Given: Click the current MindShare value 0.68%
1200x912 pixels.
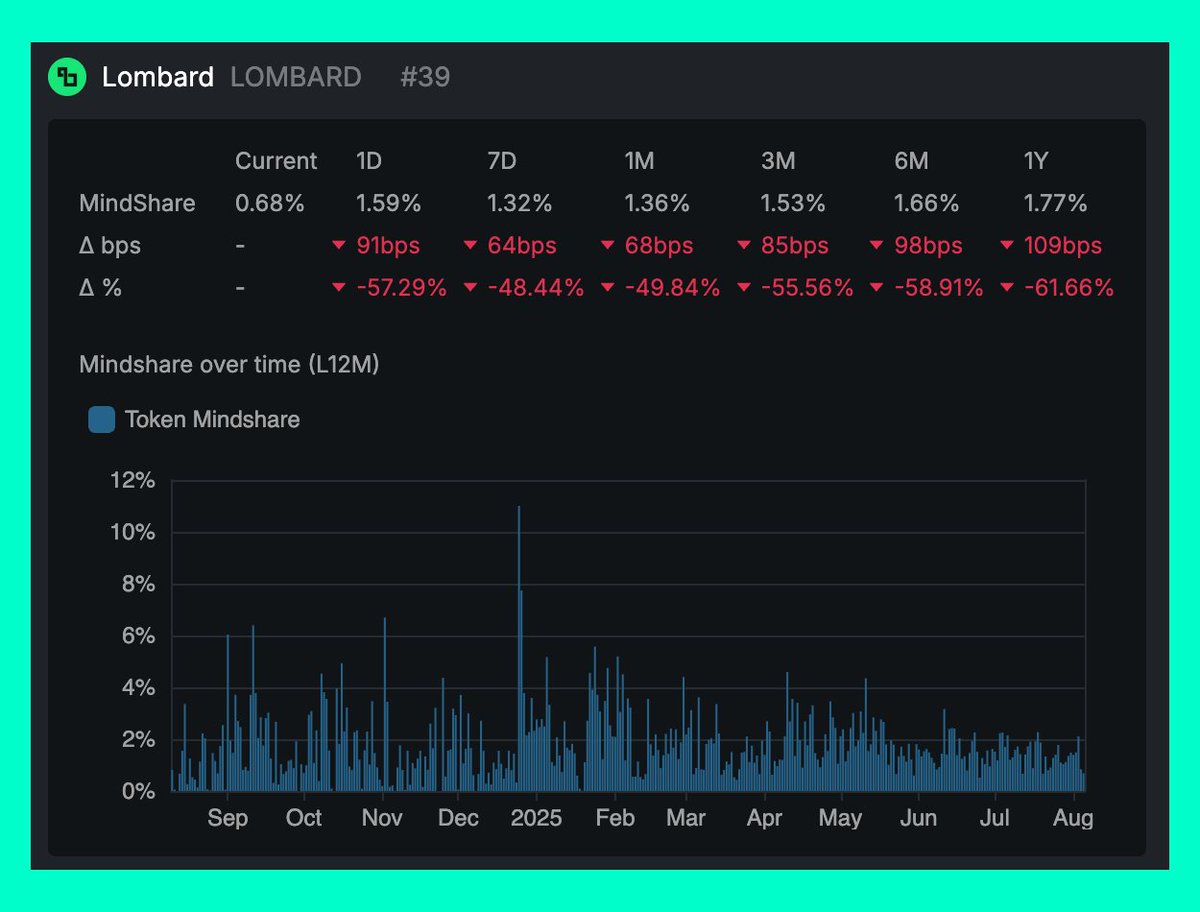Looking at the screenshot, I should point(270,204).
